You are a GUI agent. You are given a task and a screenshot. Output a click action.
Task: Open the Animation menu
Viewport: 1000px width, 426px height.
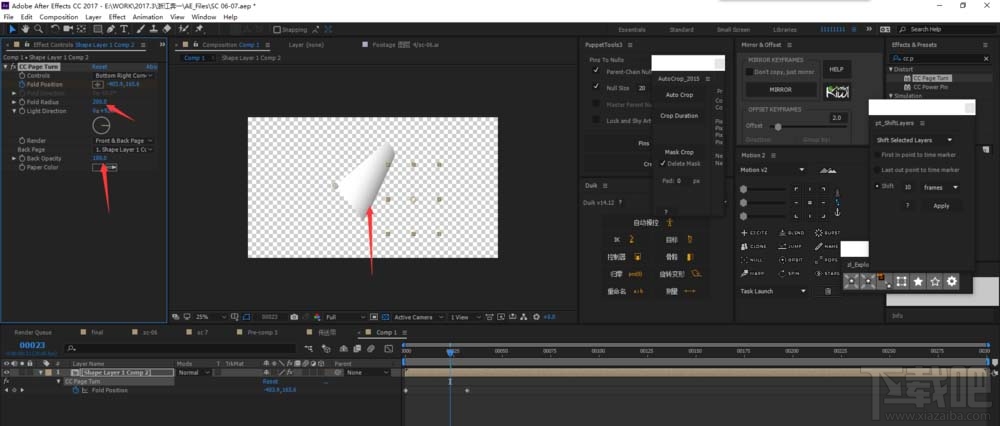148,17
